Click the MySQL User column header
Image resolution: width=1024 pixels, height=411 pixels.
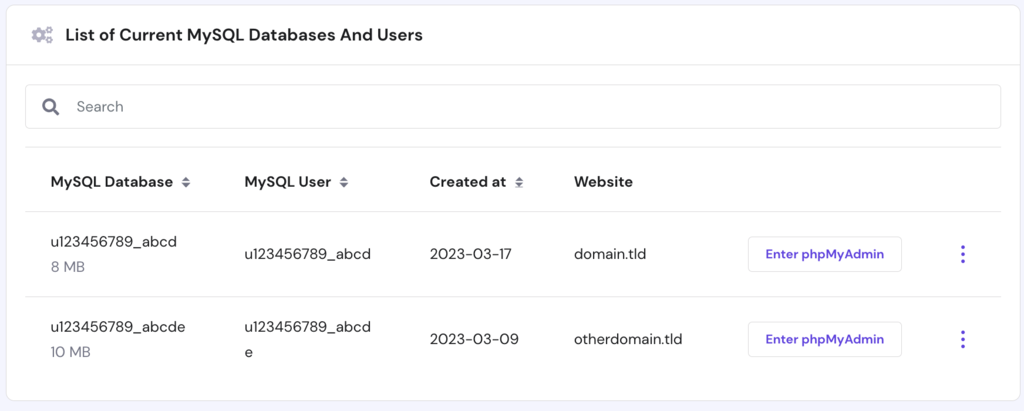pos(288,182)
